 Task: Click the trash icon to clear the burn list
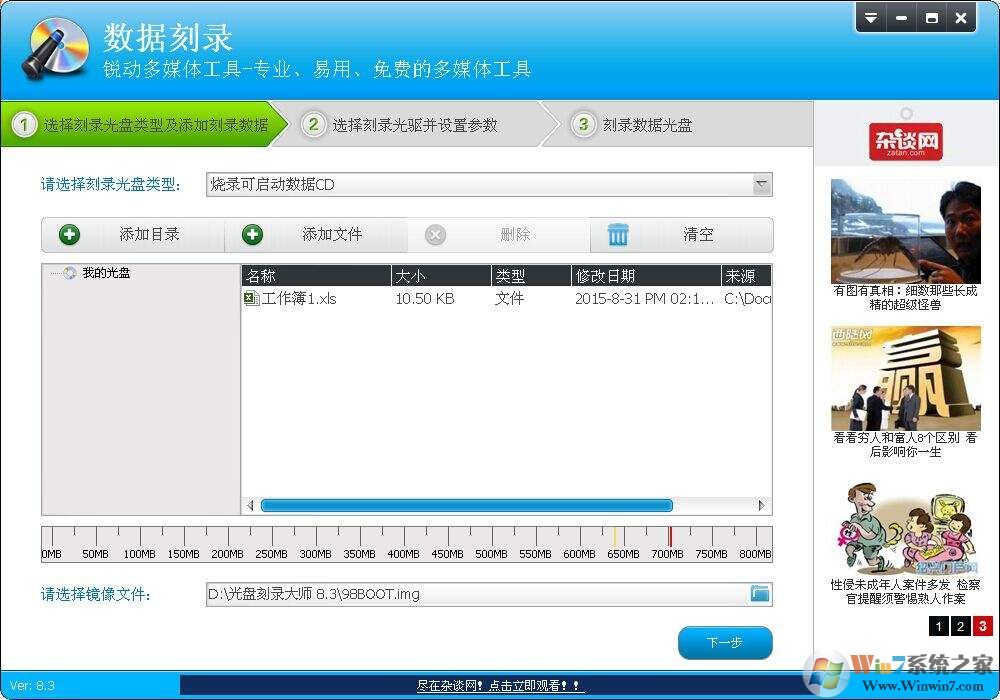(x=618, y=234)
